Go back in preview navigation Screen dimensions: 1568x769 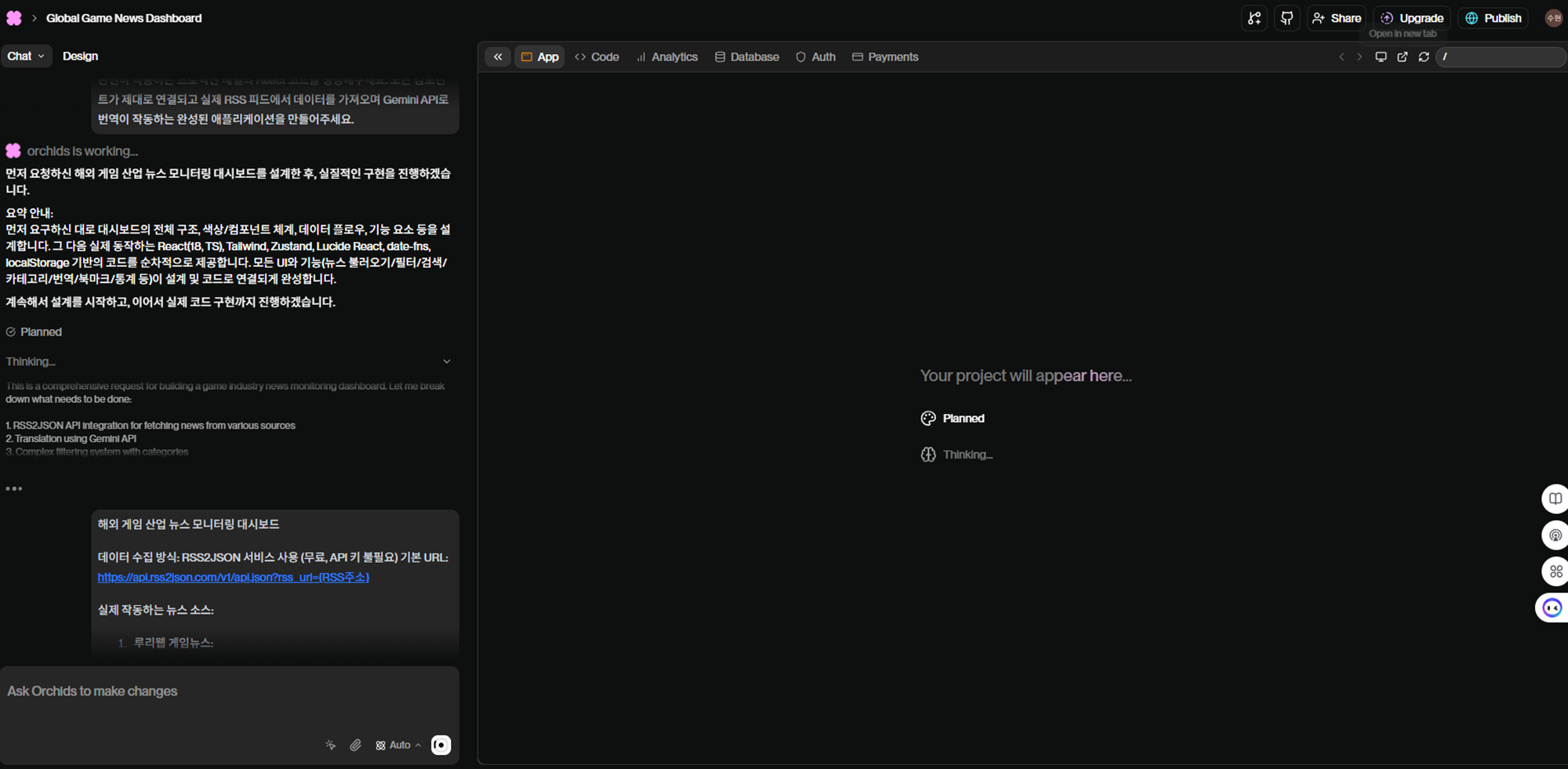pos(1341,57)
